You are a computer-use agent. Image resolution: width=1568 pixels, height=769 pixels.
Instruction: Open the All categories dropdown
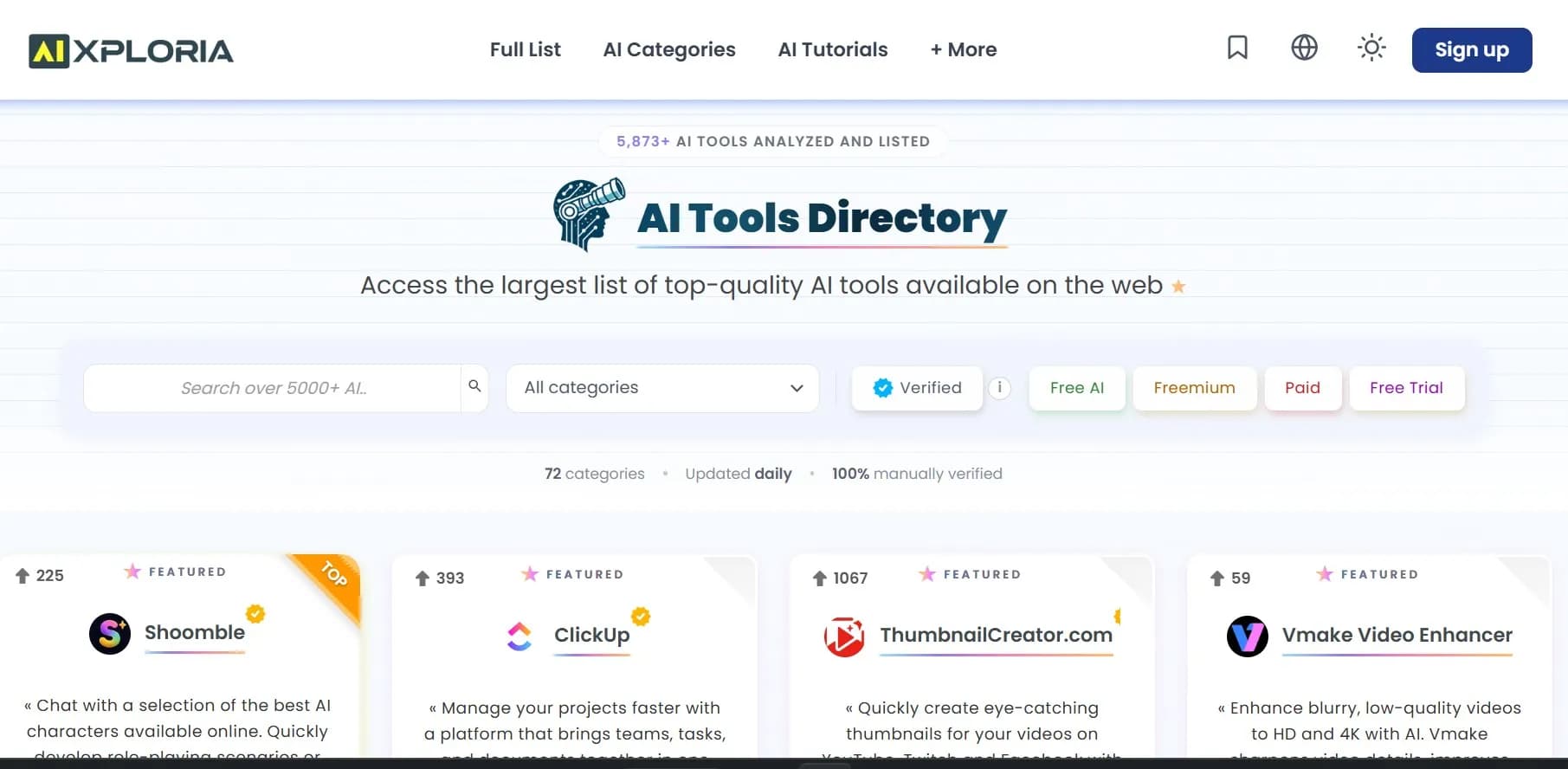662,388
